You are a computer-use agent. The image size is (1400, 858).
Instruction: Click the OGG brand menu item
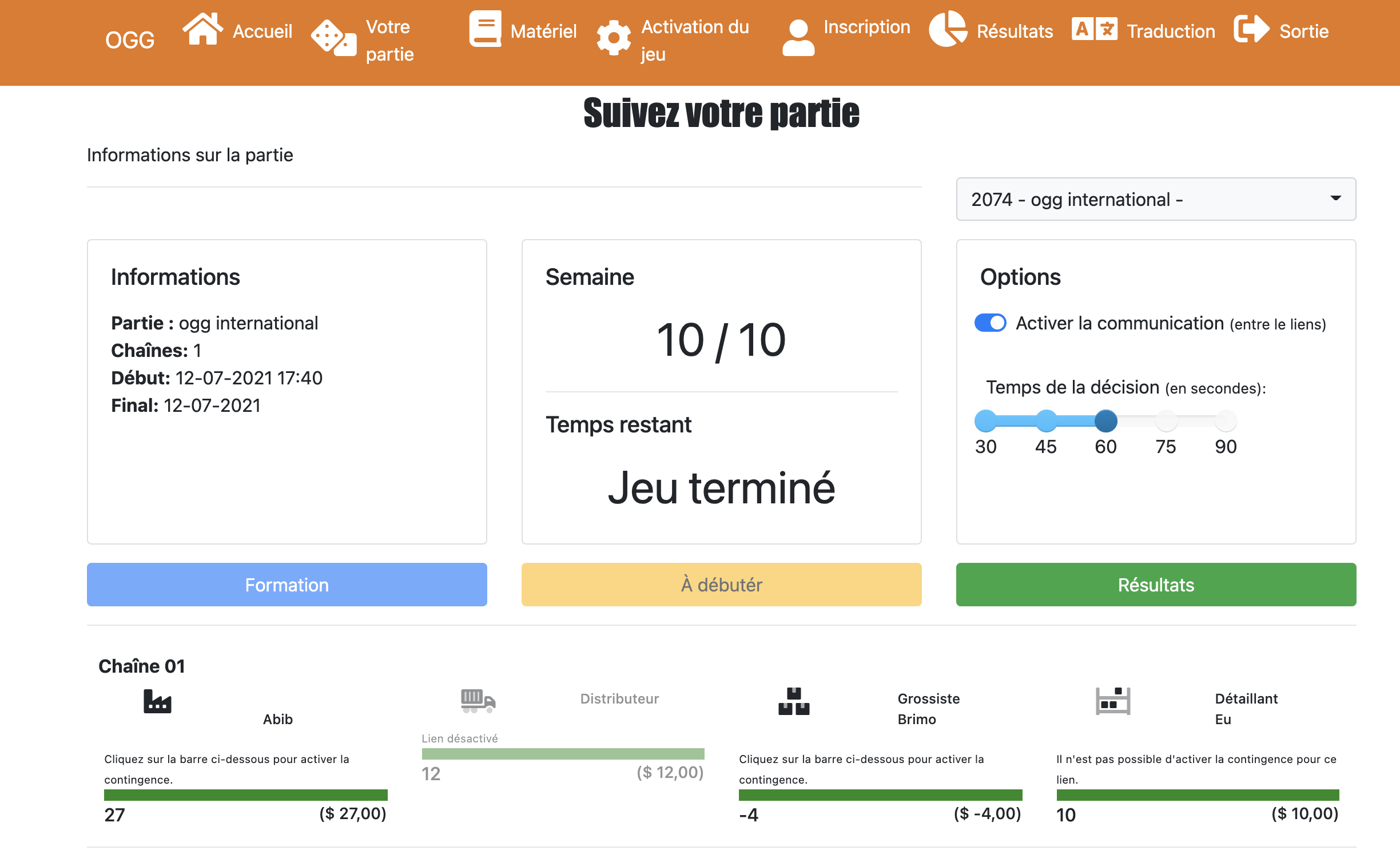click(130, 40)
